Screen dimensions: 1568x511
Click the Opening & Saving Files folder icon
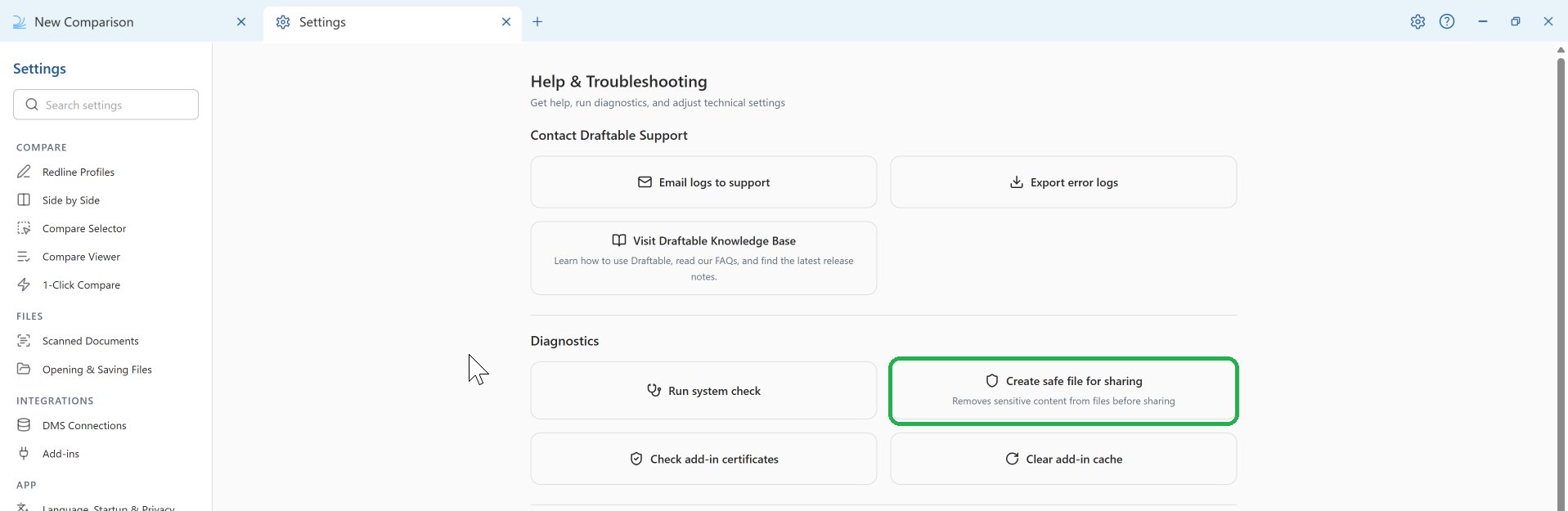24,370
